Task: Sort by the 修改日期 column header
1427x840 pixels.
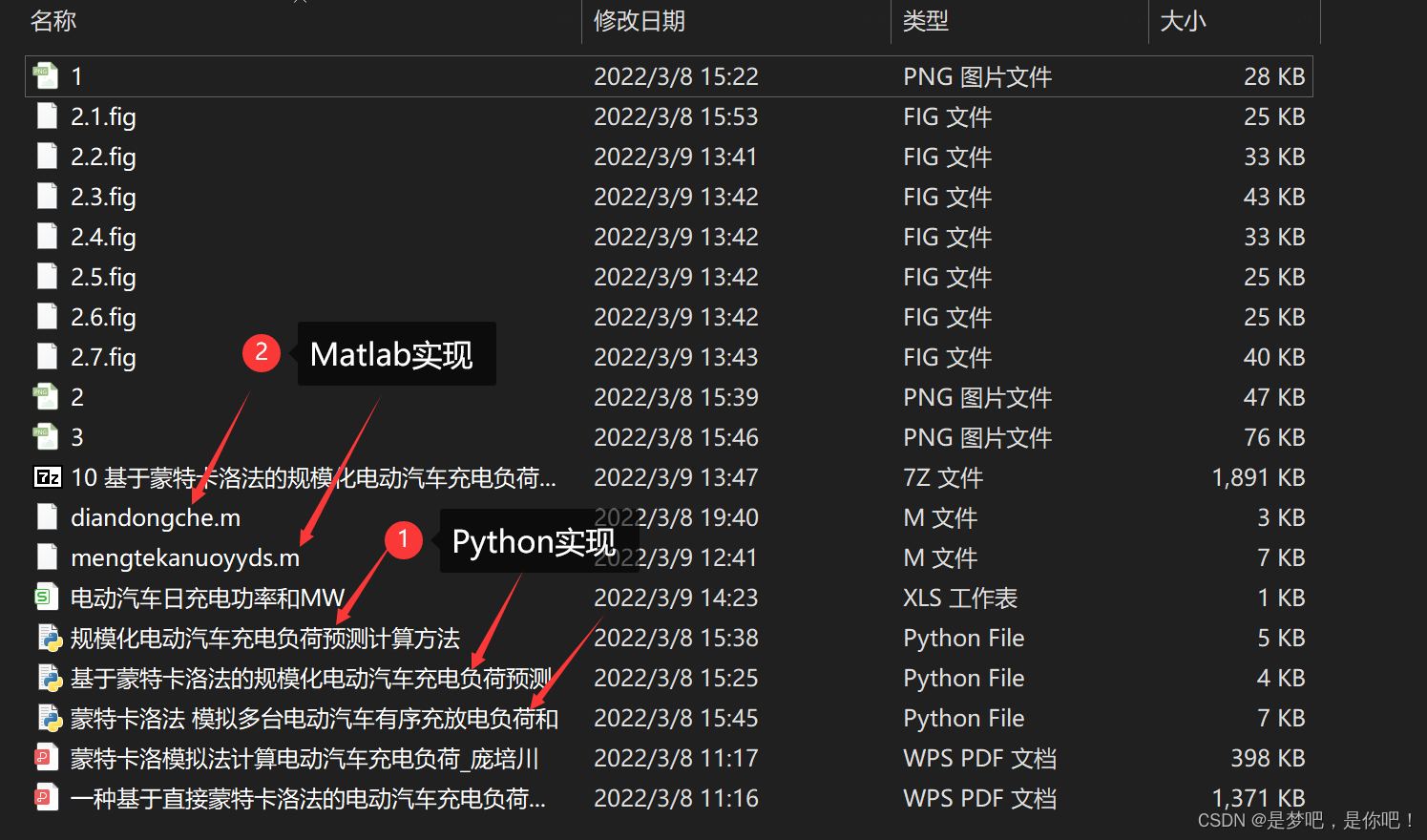Action: (x=639, y=21)
